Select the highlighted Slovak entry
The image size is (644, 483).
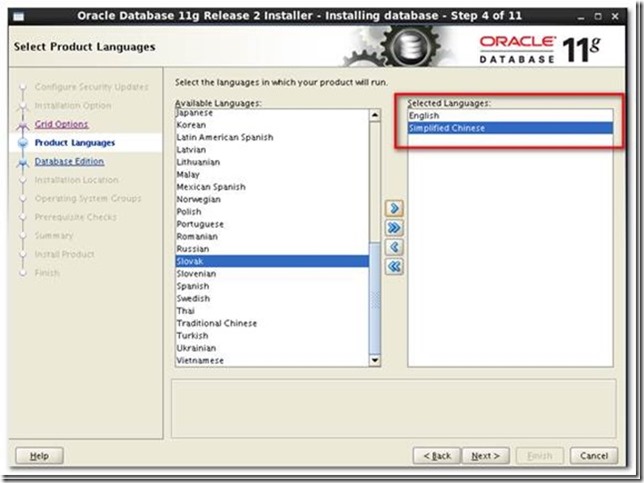272,261
